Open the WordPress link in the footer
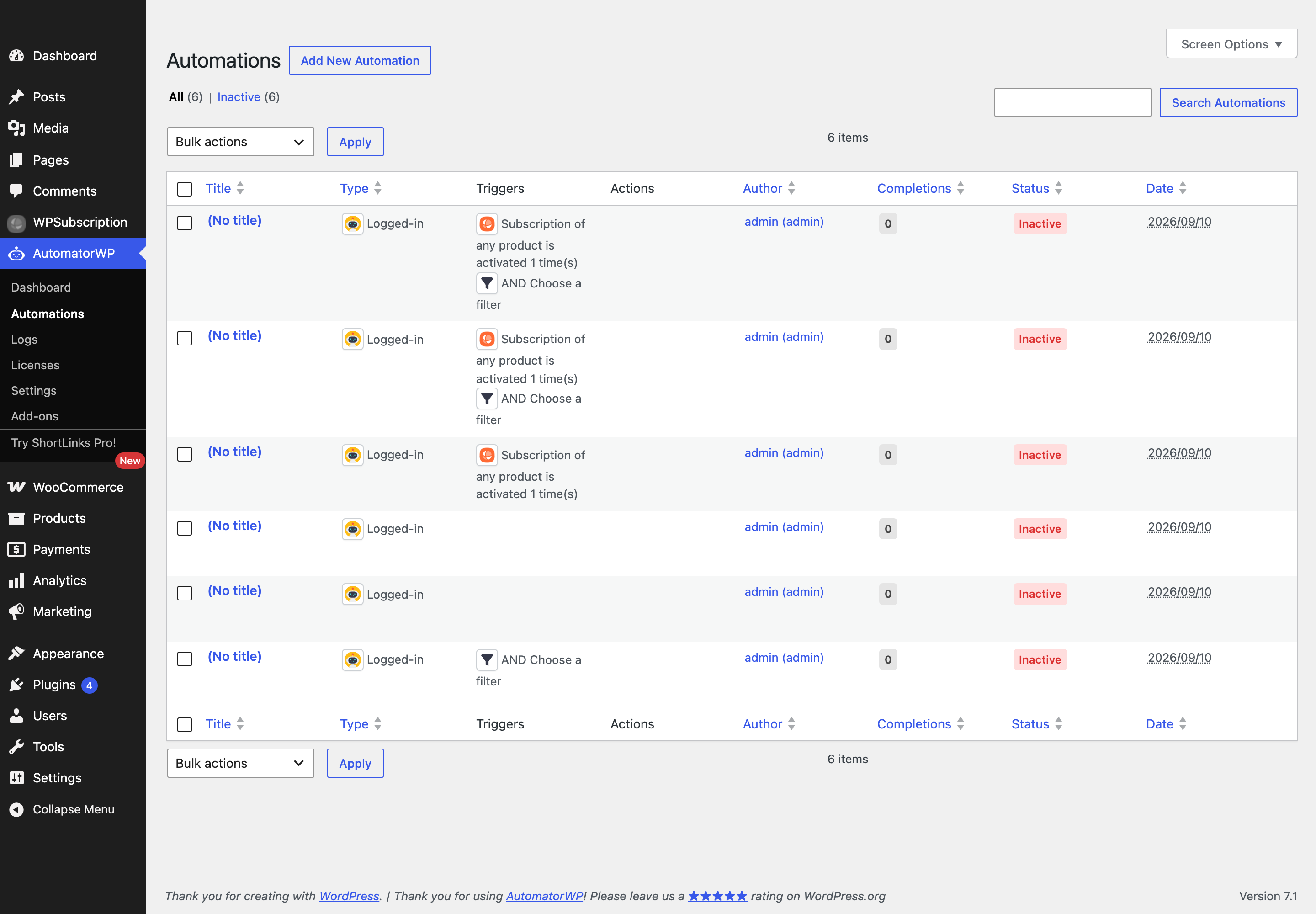The width and height of the screenshot is (1316, 914). coord(349,896)
